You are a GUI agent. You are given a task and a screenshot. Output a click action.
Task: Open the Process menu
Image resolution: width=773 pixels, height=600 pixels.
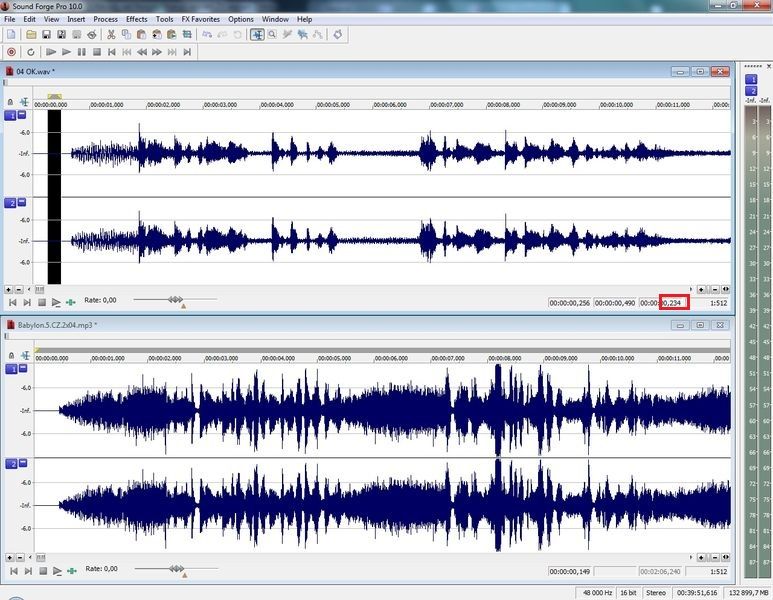(x=105, y=19)
